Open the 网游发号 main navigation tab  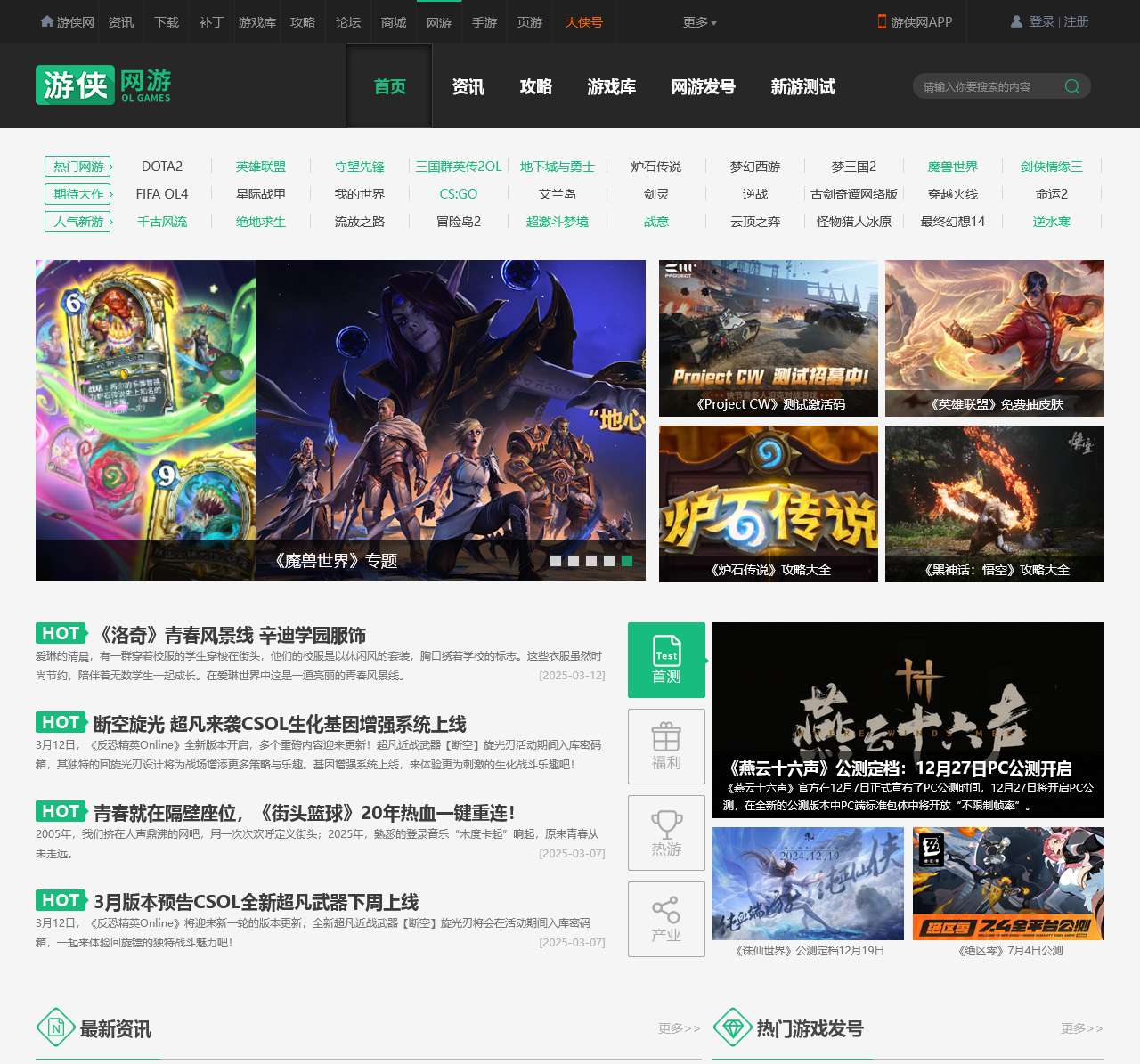pyautogui.click(x=703, y=86)
